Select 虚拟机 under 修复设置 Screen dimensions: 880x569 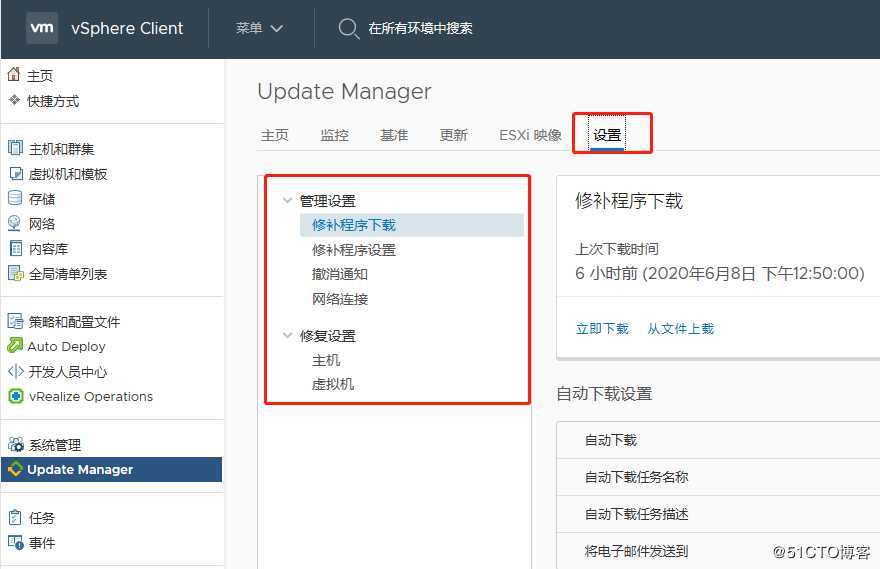point(333,384)
